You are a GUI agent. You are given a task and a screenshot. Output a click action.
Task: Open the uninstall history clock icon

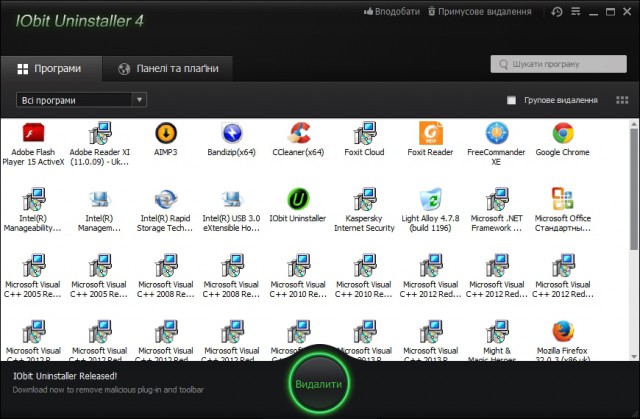point(557,12)
